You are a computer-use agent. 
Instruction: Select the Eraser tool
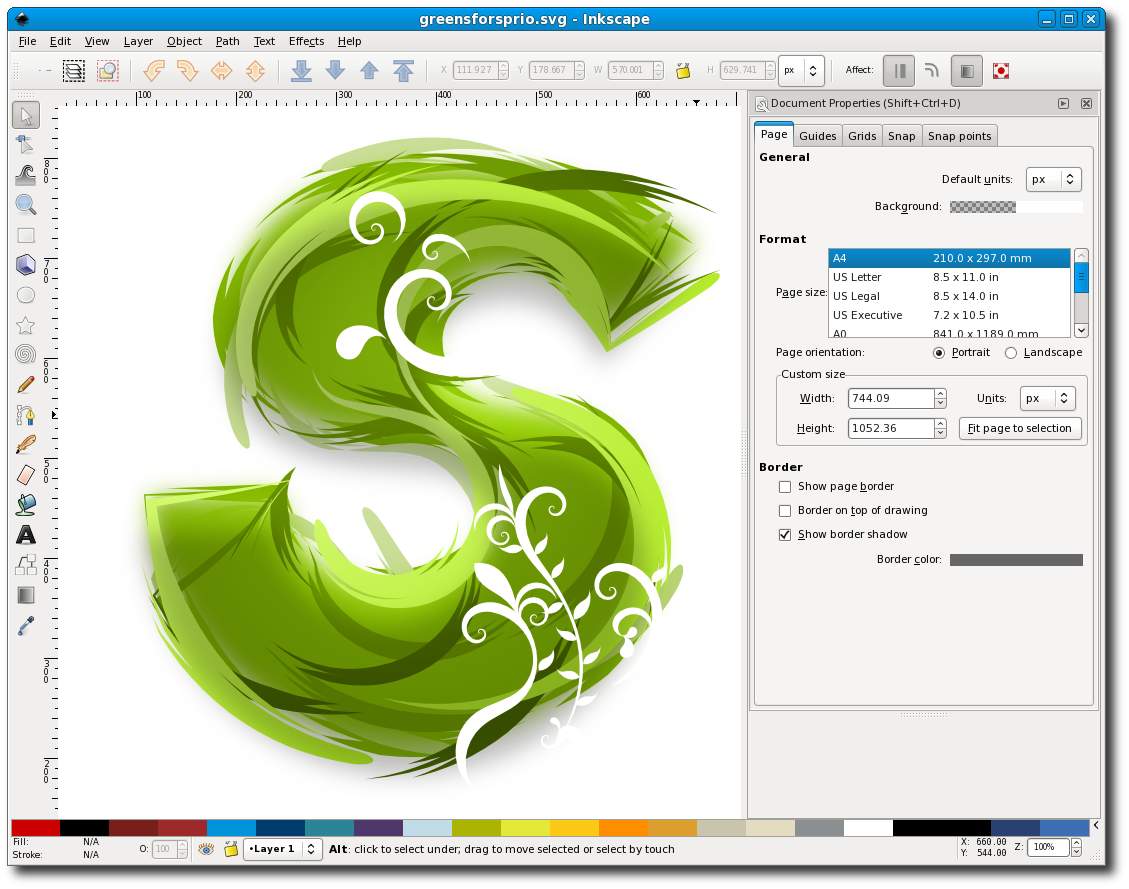click(x=25, y=475)
